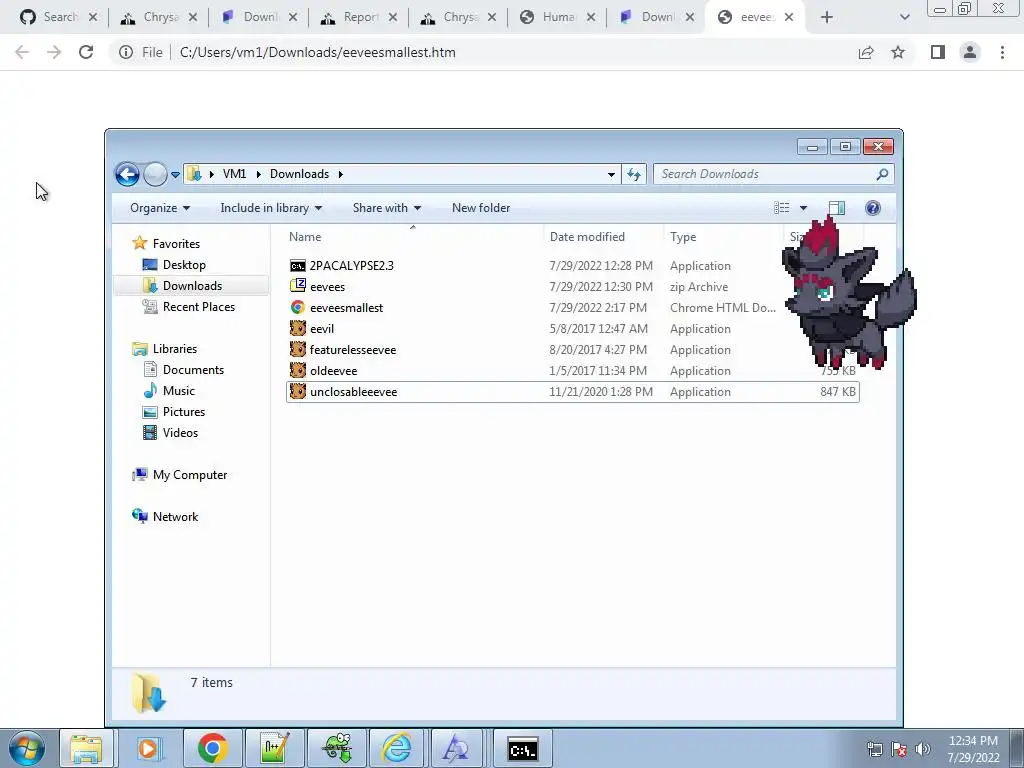Viewport: 1024px width, 768px height.
Task: Click the Zorua desktop pet sprite
Action: coord(849,294)
